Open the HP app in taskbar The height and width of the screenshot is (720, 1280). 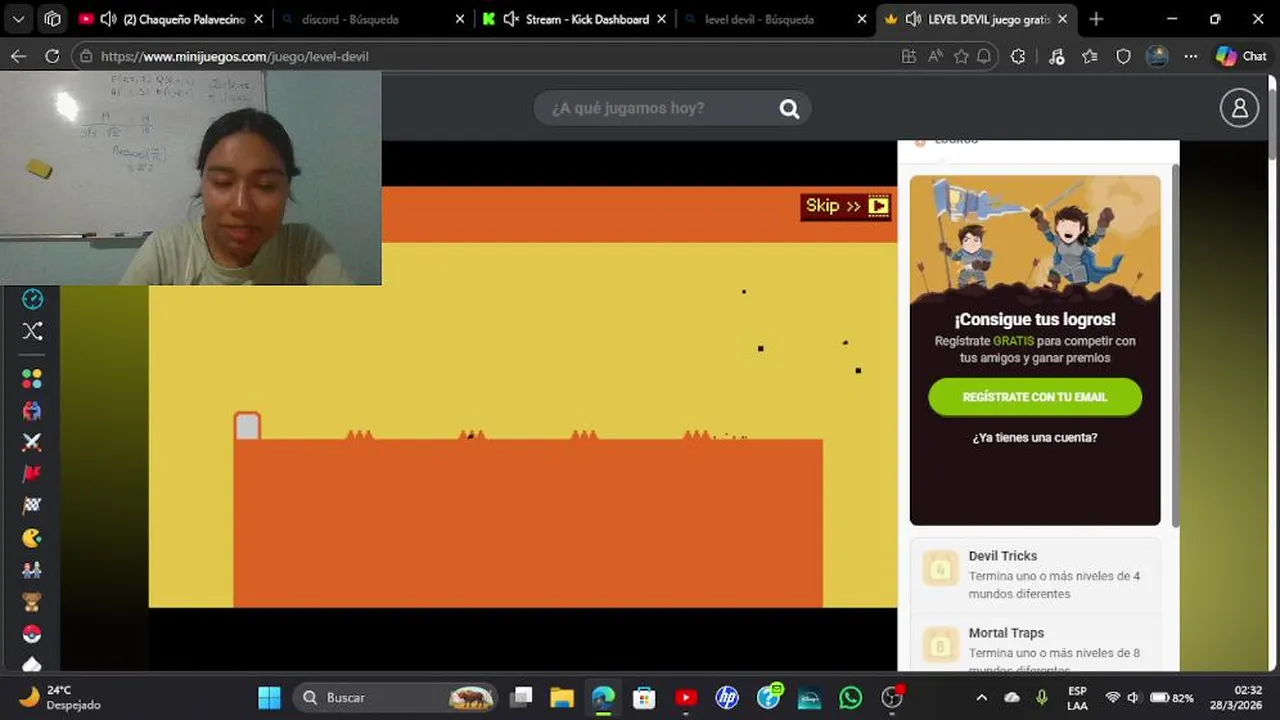click(x=727, y=697)
